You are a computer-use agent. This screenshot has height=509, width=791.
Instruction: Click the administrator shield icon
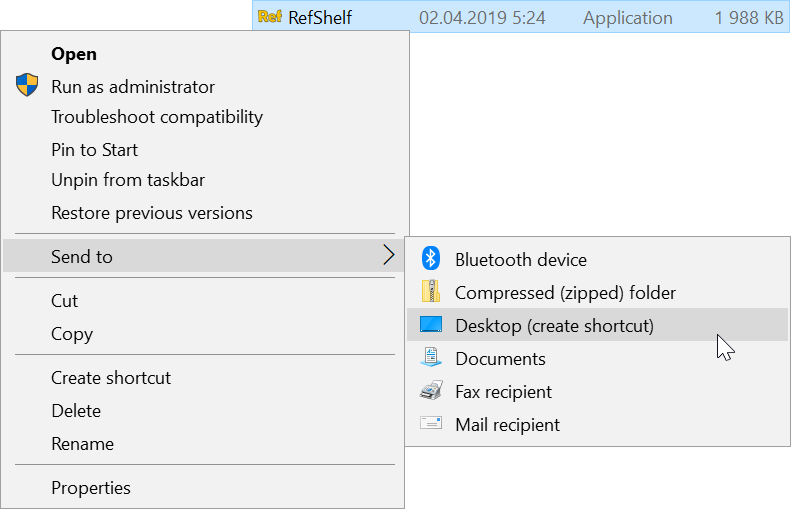point(27,86)
